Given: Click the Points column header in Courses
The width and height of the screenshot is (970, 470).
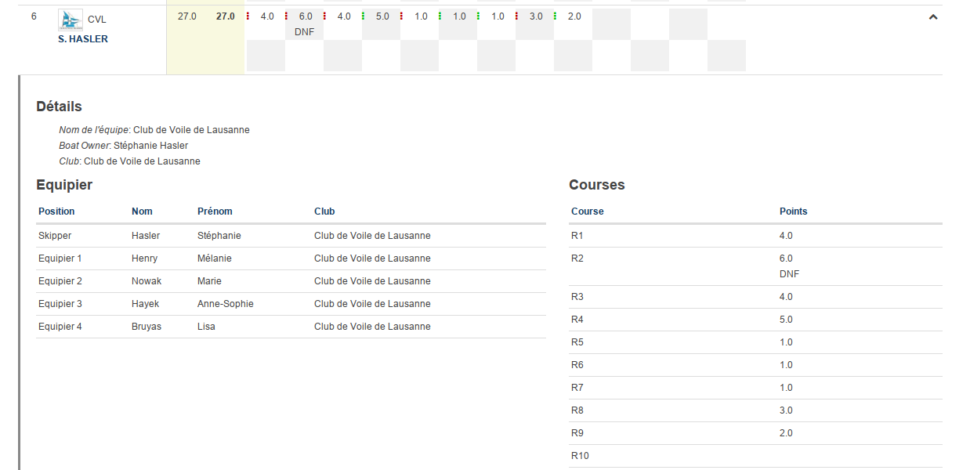Looking at the screenshot, I should pos(793,211).
